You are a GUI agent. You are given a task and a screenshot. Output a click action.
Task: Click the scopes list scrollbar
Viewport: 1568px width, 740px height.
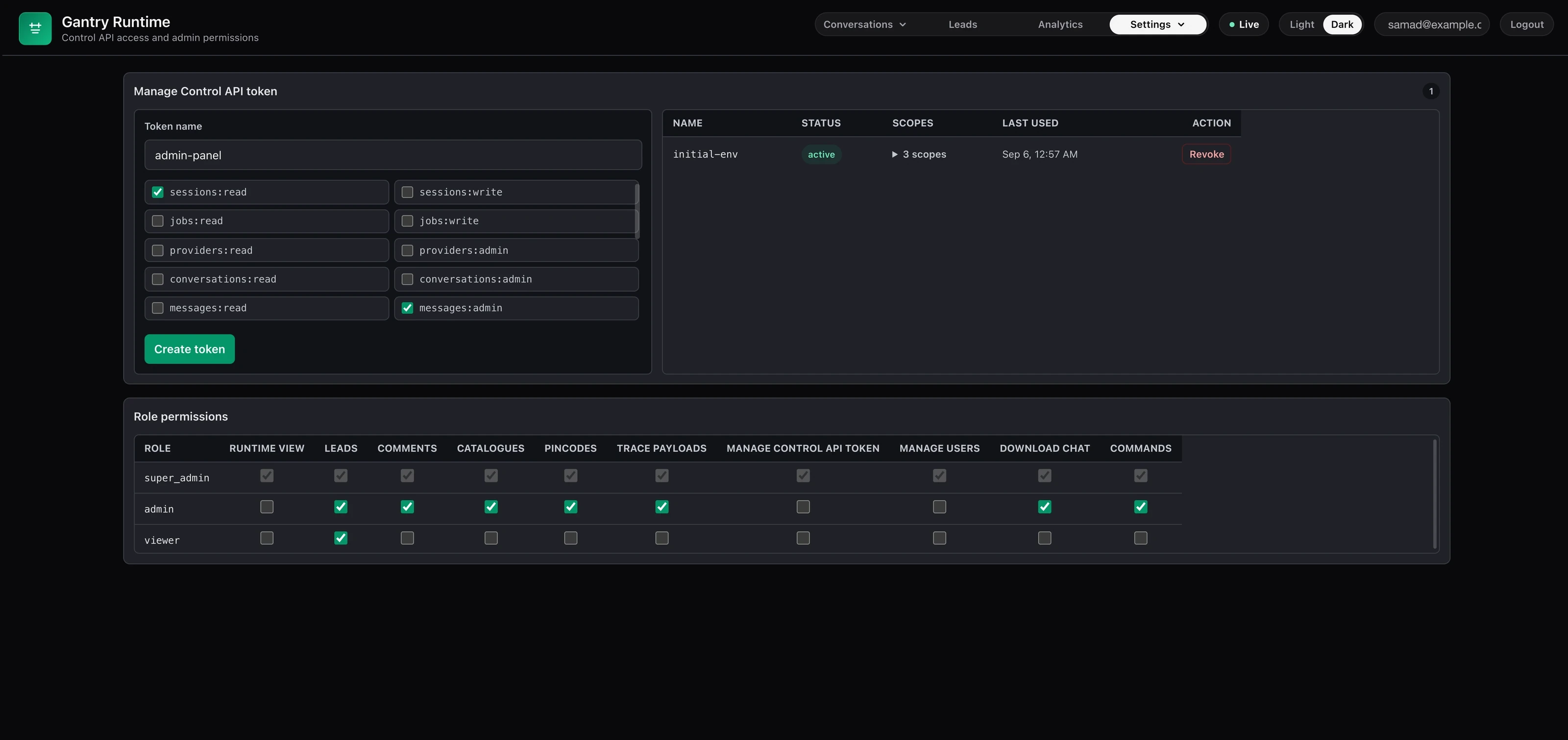[x=637, y=211]
